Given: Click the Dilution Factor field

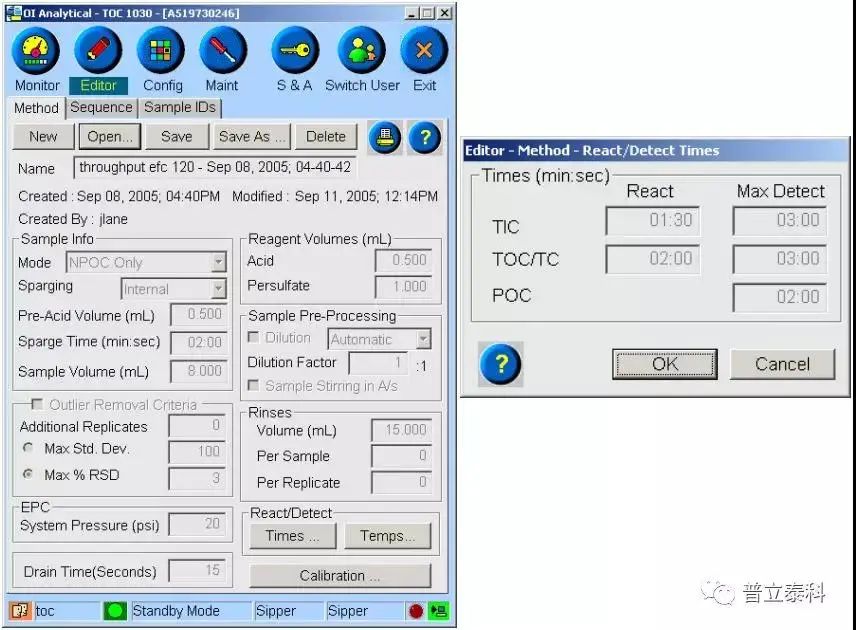Looking at the screenshot, I should [378, 362].
